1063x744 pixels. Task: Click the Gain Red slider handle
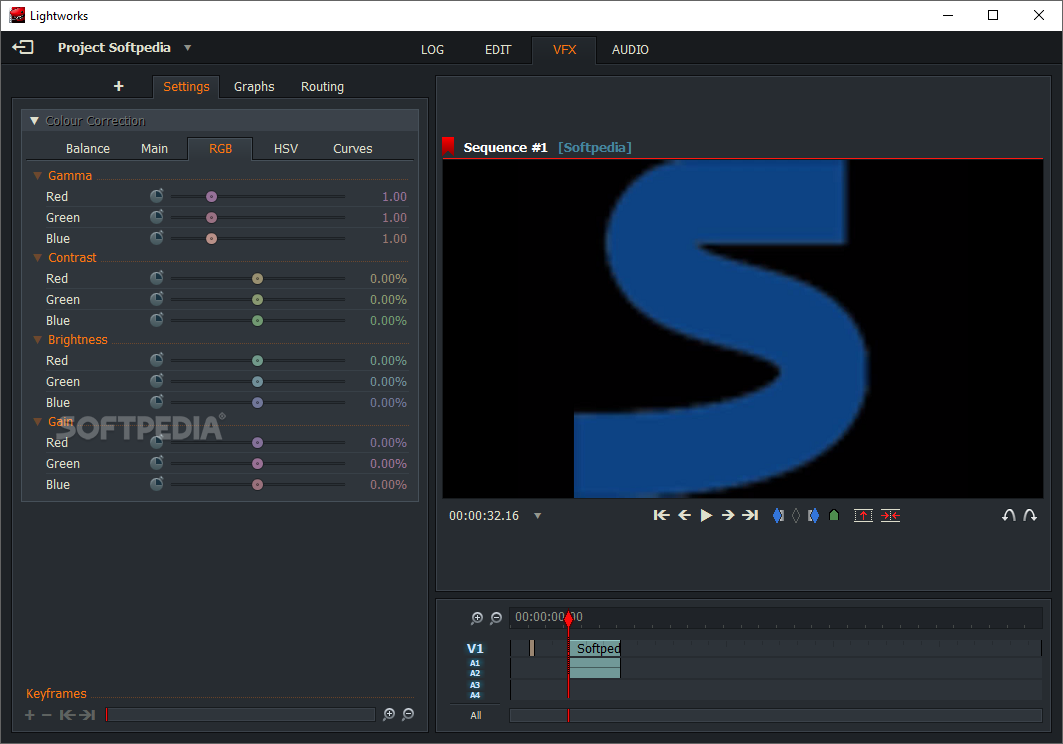point(257,443)
